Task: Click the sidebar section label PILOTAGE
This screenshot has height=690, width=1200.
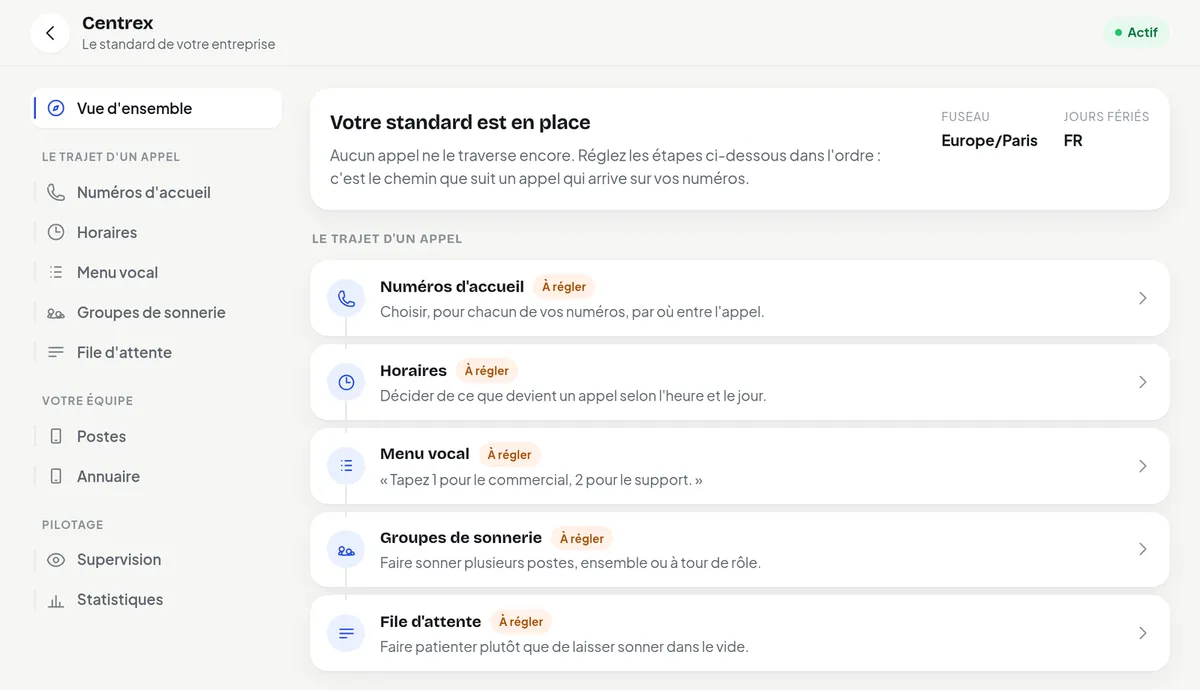Action: tap(72, 525)
